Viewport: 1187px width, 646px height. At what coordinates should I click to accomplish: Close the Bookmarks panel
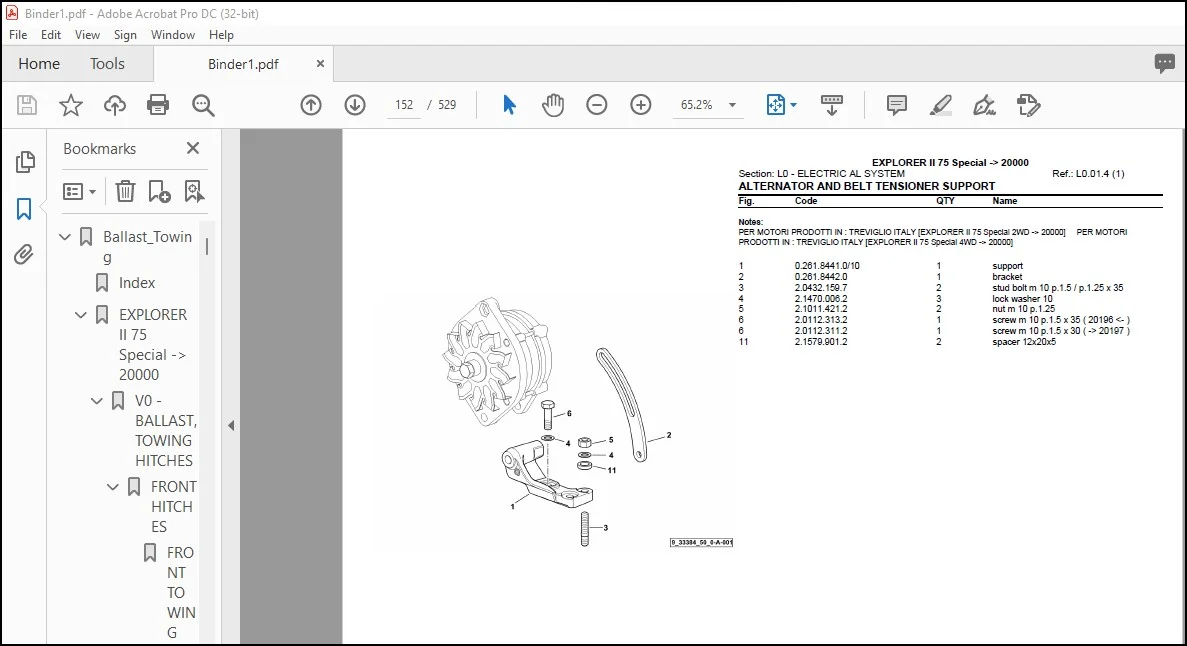click(193, 148)
